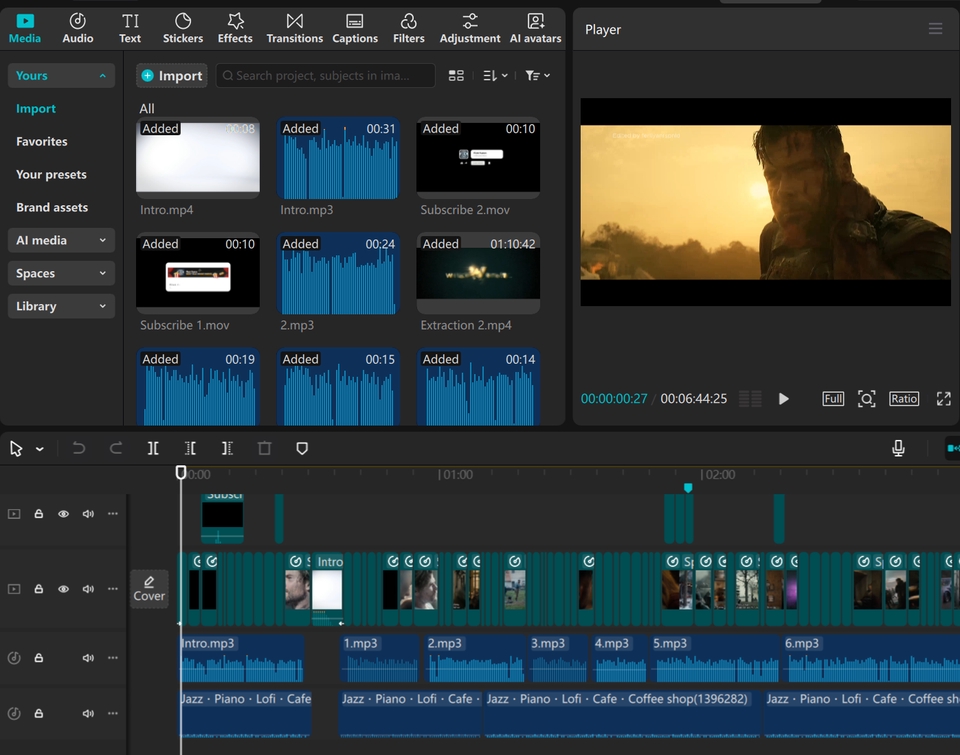Open Favorites in the sidebar
Screen dimensions: 960x755
click(x=42, y=141)
